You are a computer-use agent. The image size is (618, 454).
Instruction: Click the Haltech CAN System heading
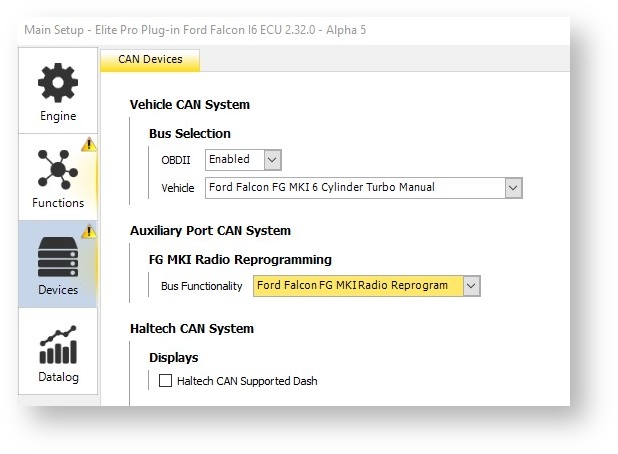coord(192,329)
